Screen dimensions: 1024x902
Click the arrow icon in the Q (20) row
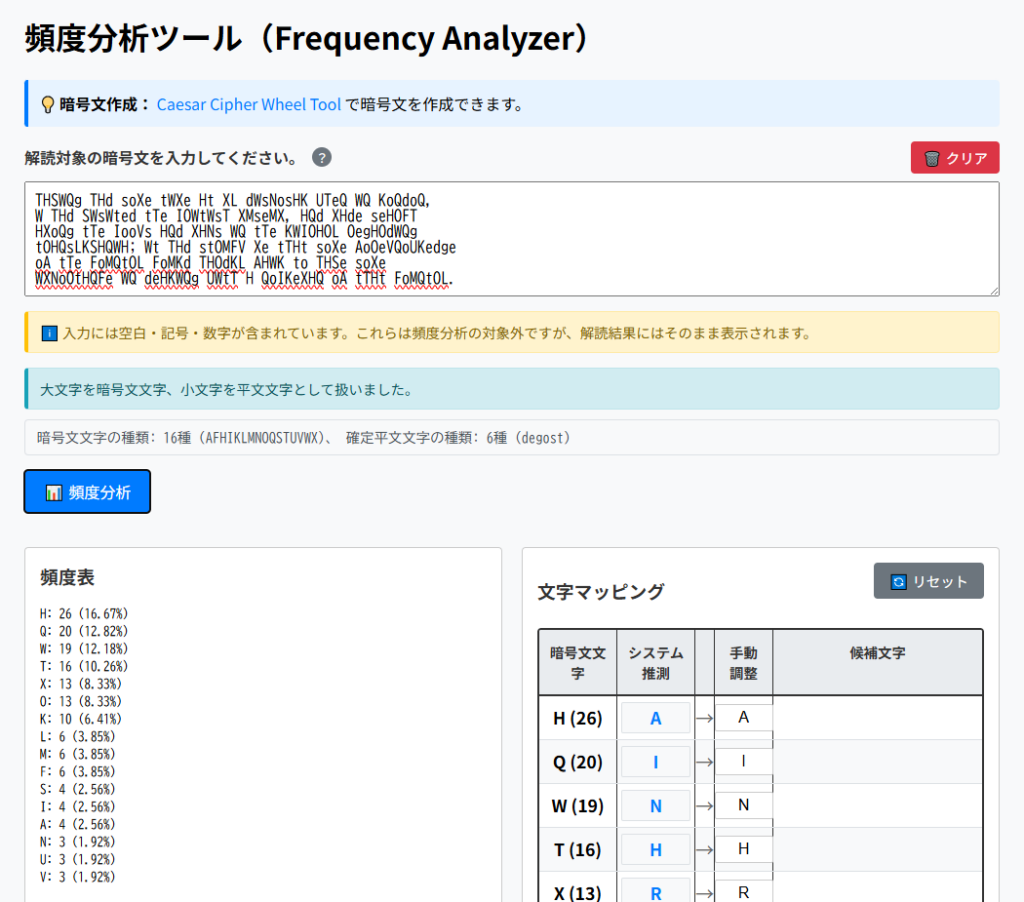[704, 762]
